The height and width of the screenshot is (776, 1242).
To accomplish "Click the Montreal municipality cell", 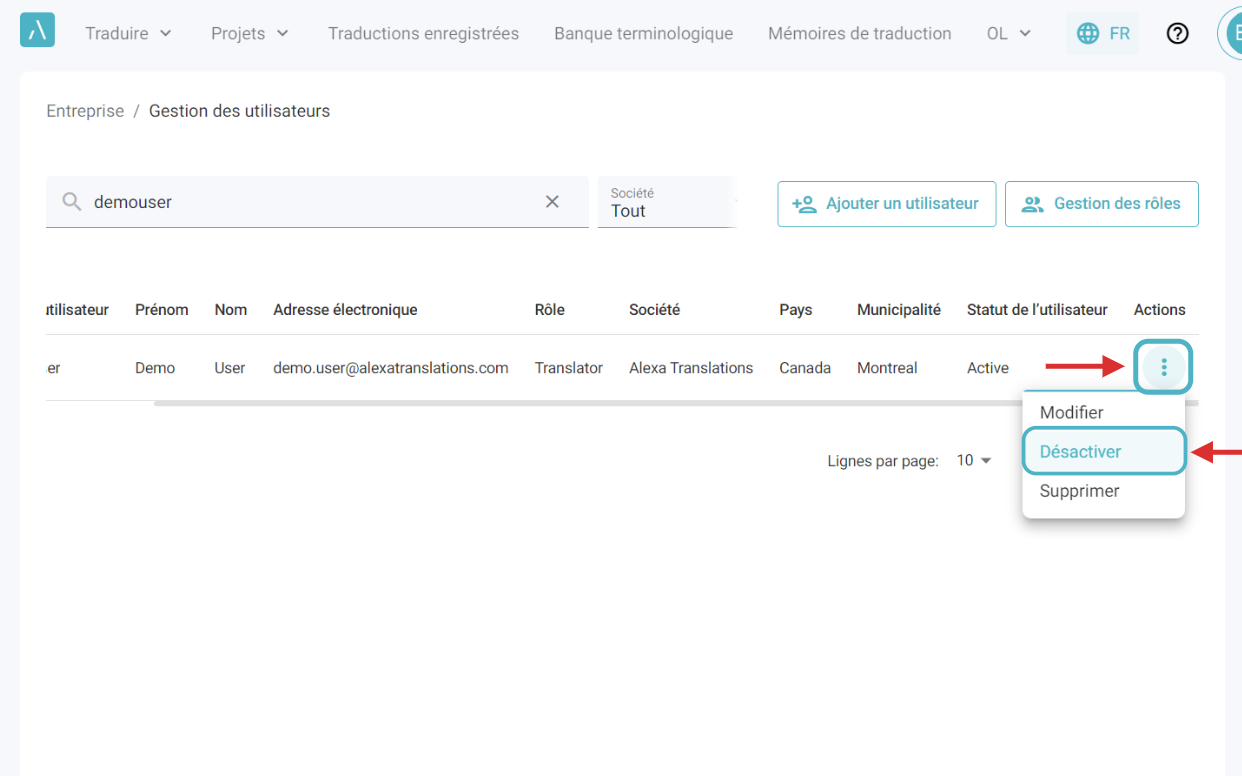I will tap(887, 368).
